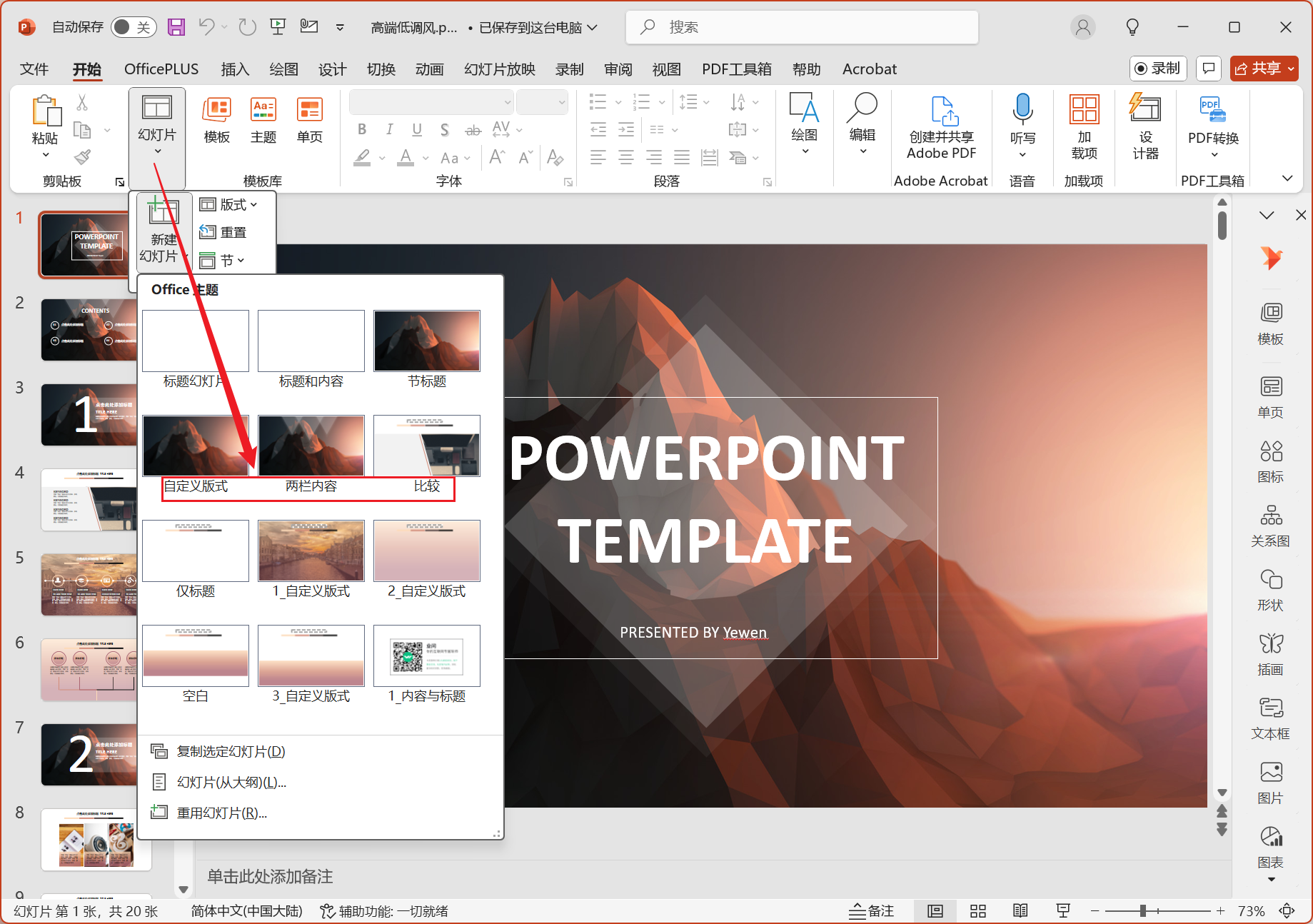Viewport: 1313px width, 924px height.
Task: Expand the 版式 layout dropdown
Action: 228,205
